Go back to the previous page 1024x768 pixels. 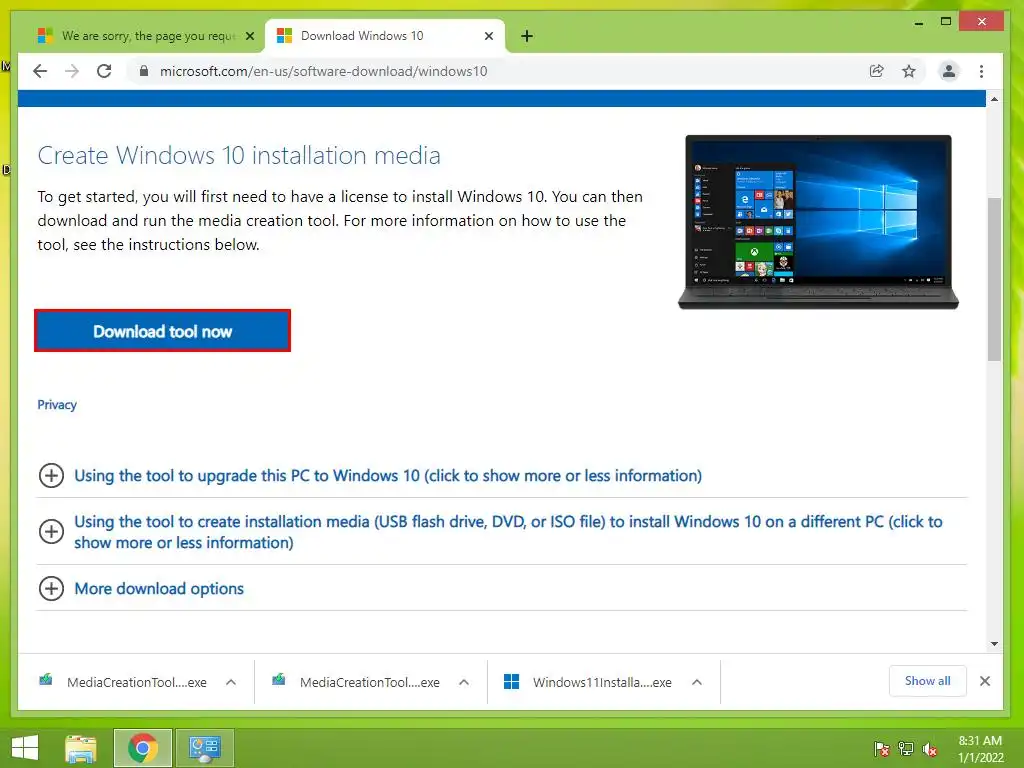(x=40, y=71)
